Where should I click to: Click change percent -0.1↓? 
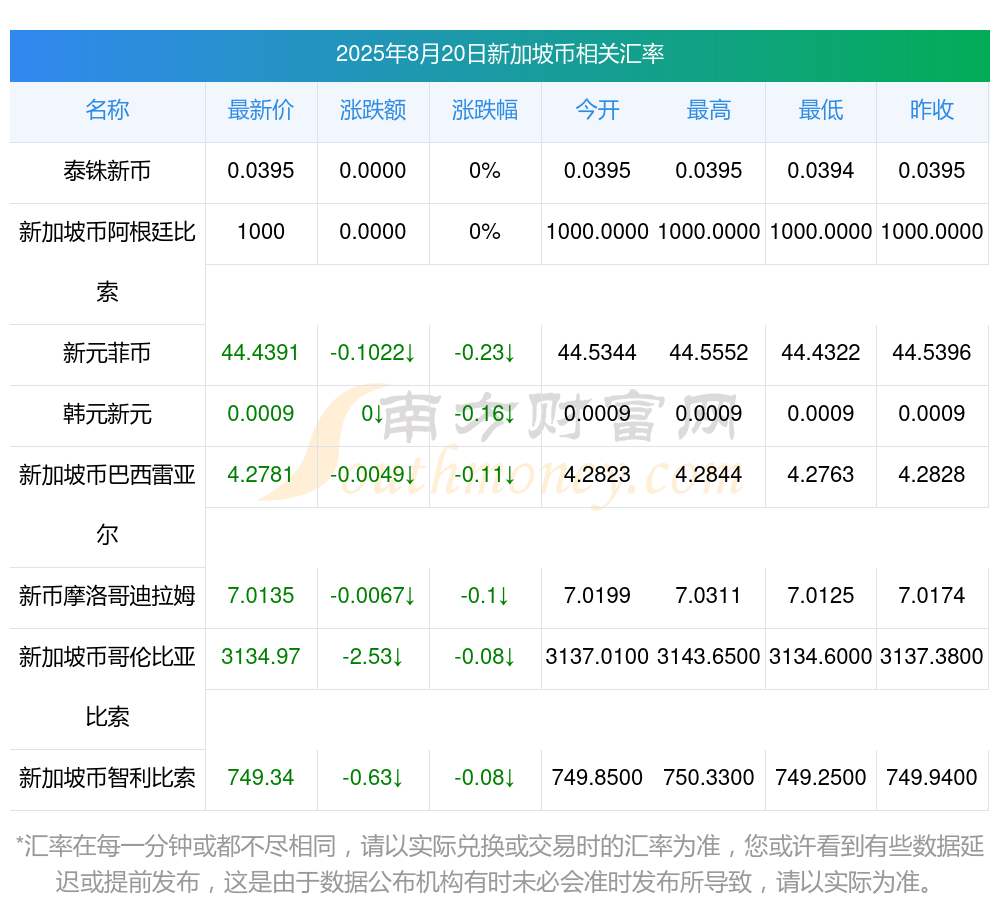[485, 595]
